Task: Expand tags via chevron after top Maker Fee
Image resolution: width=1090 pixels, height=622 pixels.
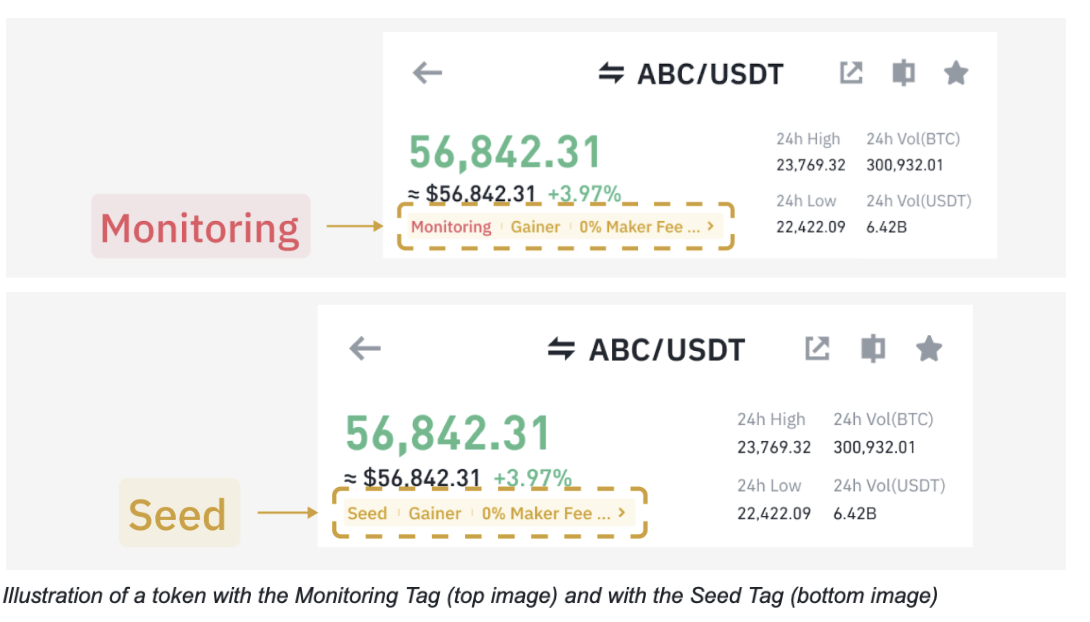Action: point(711,226)
